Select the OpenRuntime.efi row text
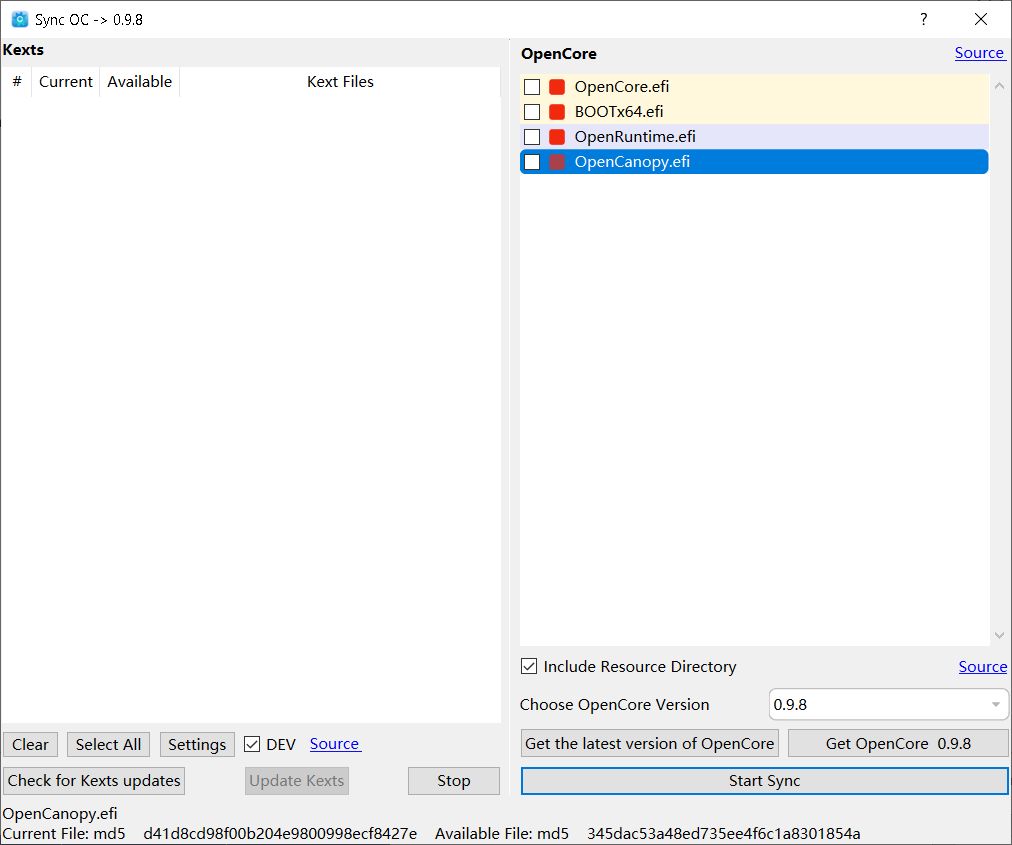This screenshot has height=845, width=1012. (635, 137)
